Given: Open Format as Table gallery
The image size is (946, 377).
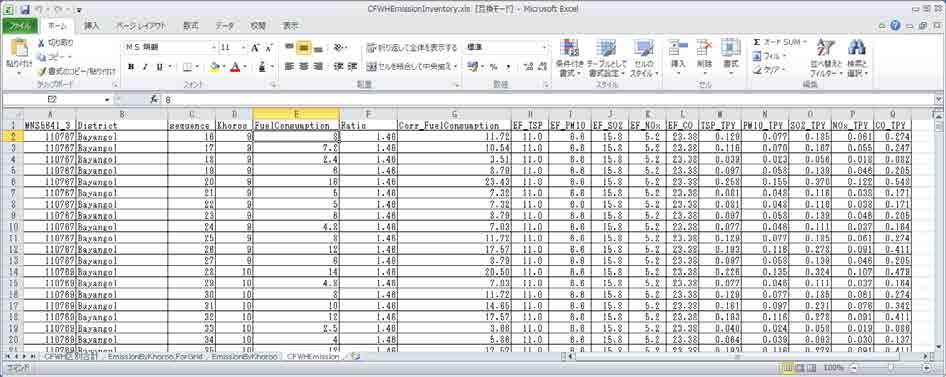Looking at the screenshot, I should click(x=607, y=59).
